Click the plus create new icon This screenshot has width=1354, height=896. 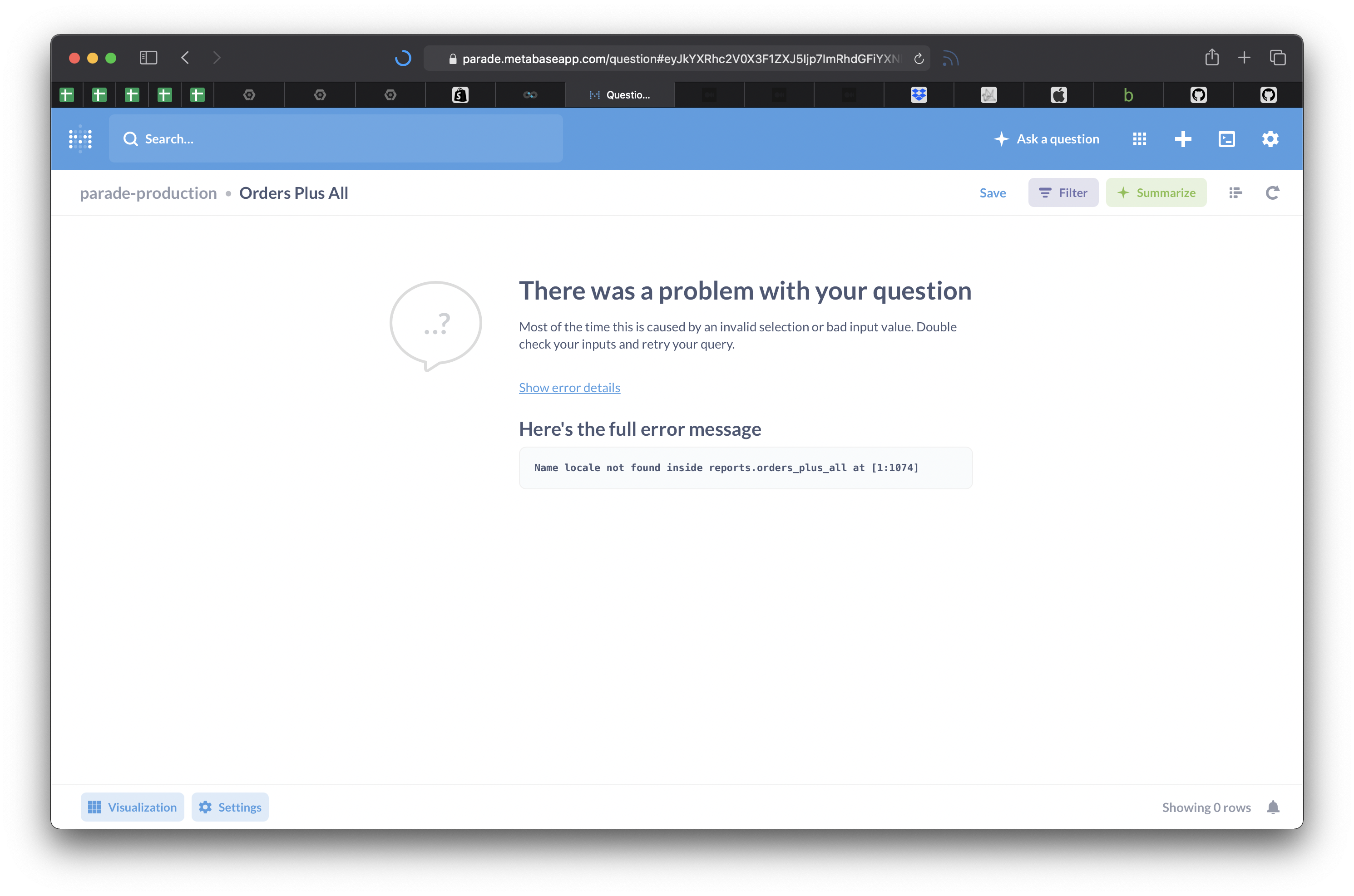coord(1182,139)
